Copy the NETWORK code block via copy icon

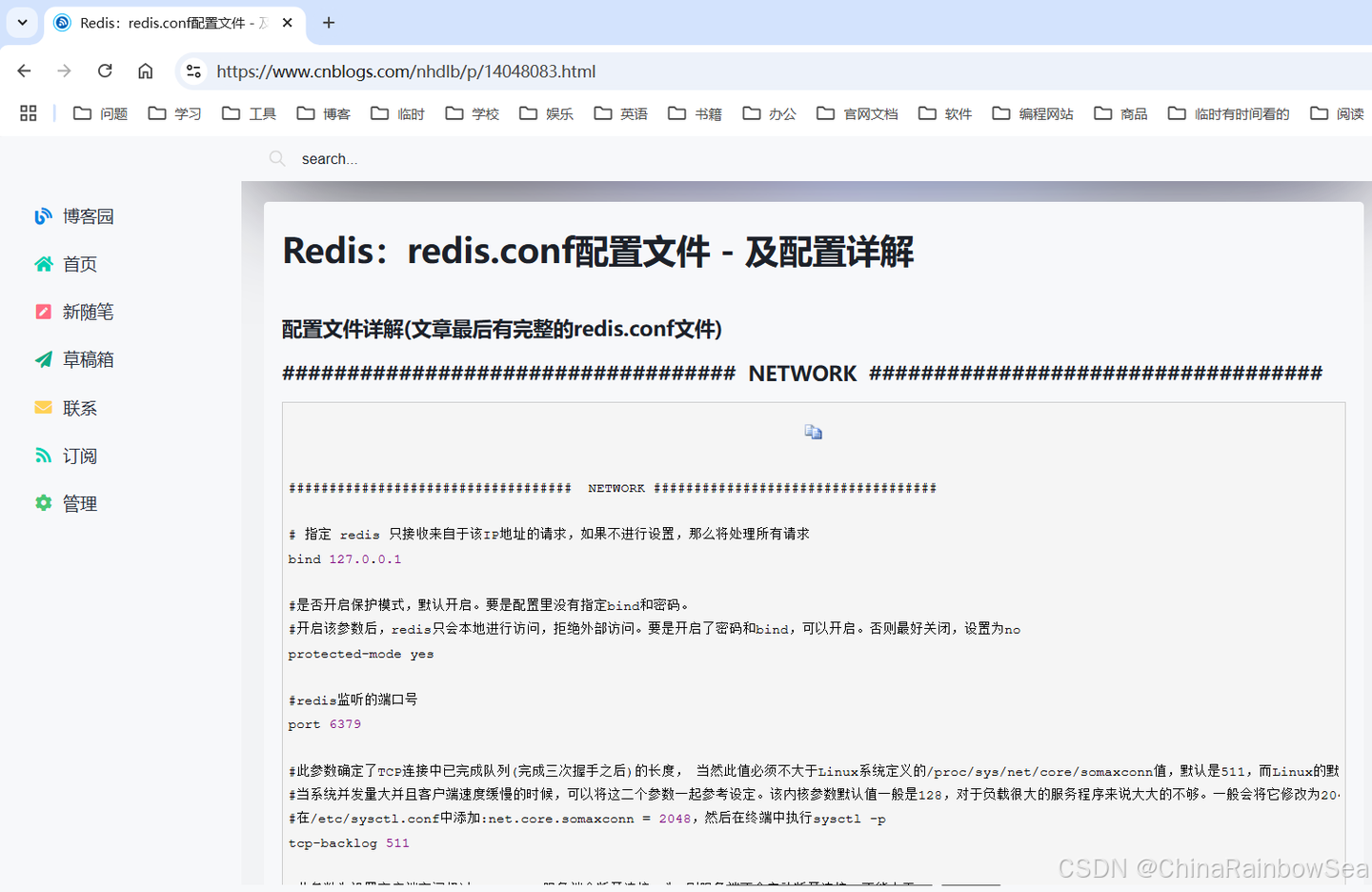click(813, 431)
